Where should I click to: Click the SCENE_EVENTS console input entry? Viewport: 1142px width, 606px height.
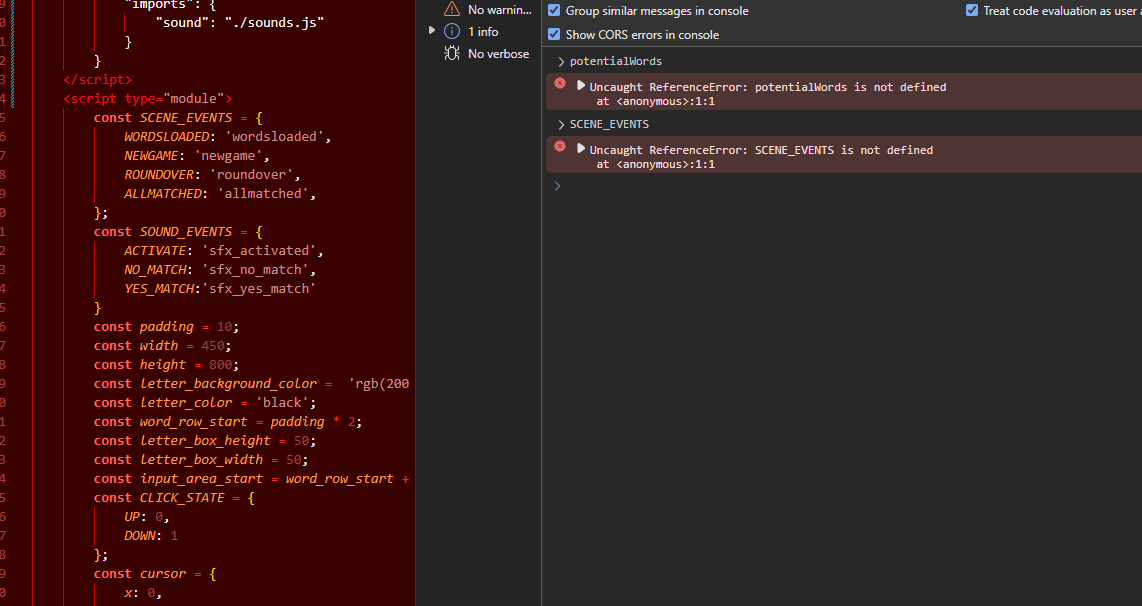pyautogui.click(x=609, y=124)
